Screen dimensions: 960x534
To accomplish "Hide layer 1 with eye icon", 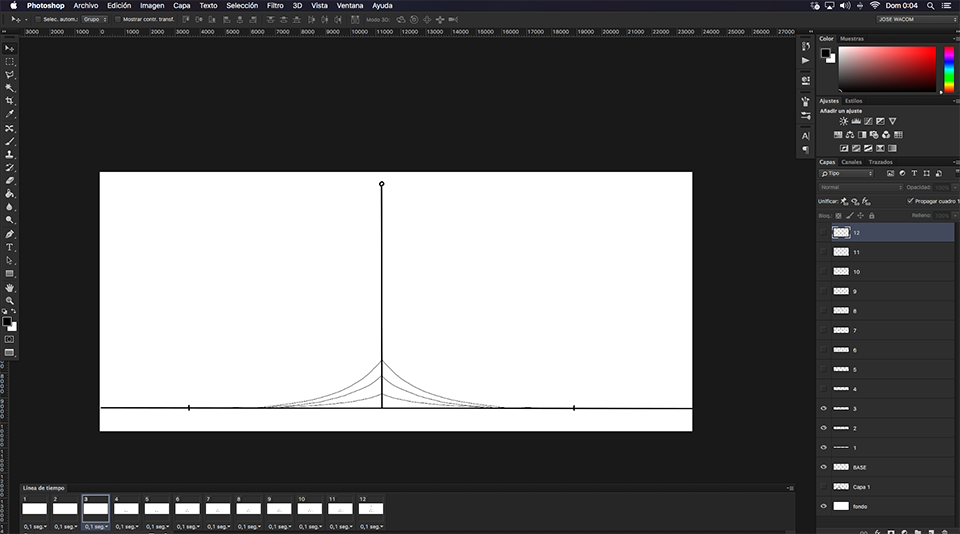I will 823,448.
